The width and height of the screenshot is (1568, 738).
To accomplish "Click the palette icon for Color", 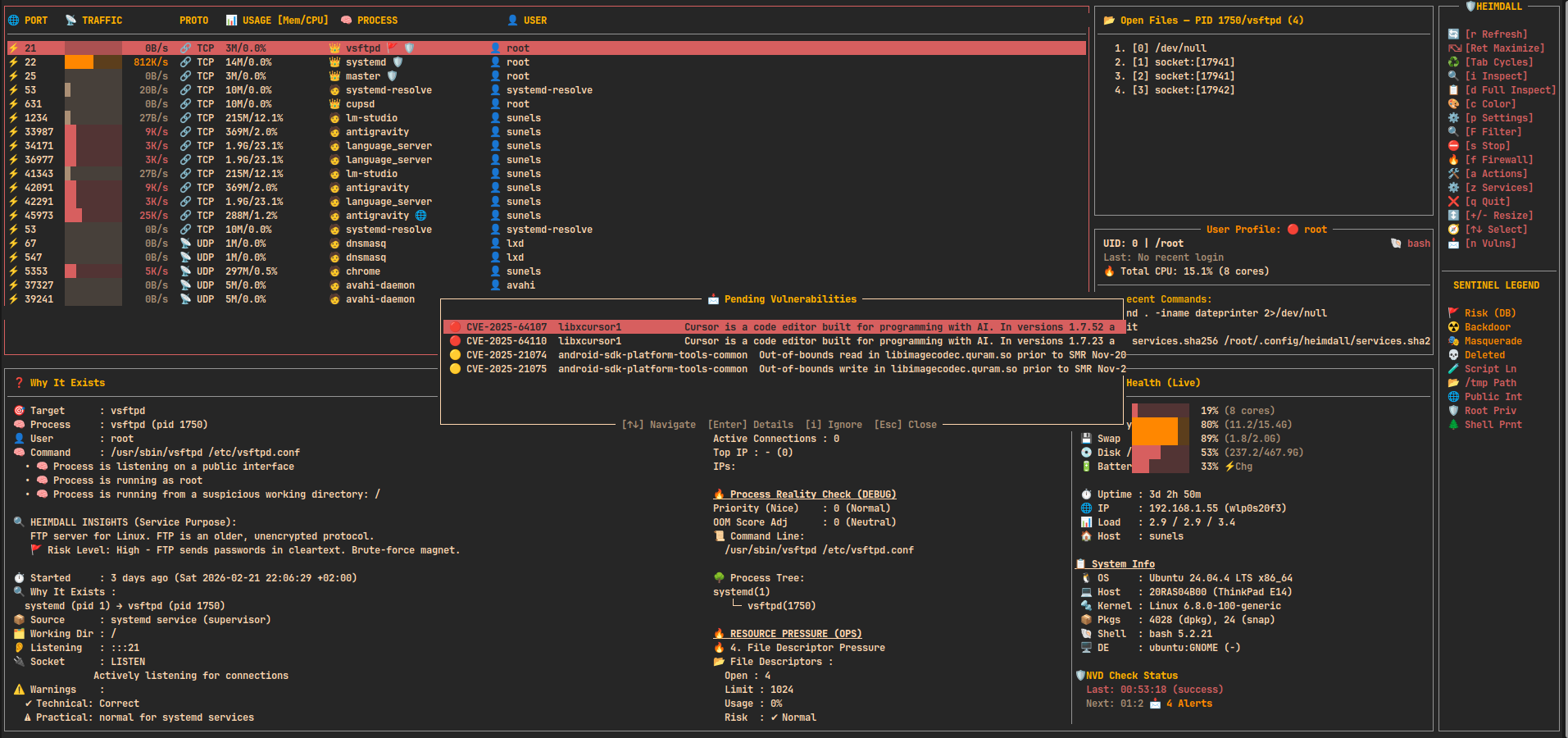I will pyautogui.click(x=1453, y=104).
